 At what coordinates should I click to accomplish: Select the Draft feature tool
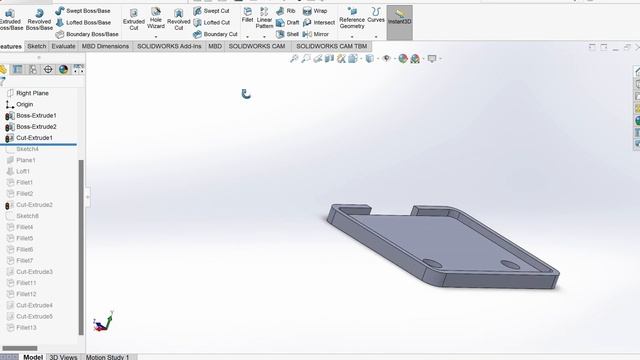pyautogui.click(x=288, y=22)
